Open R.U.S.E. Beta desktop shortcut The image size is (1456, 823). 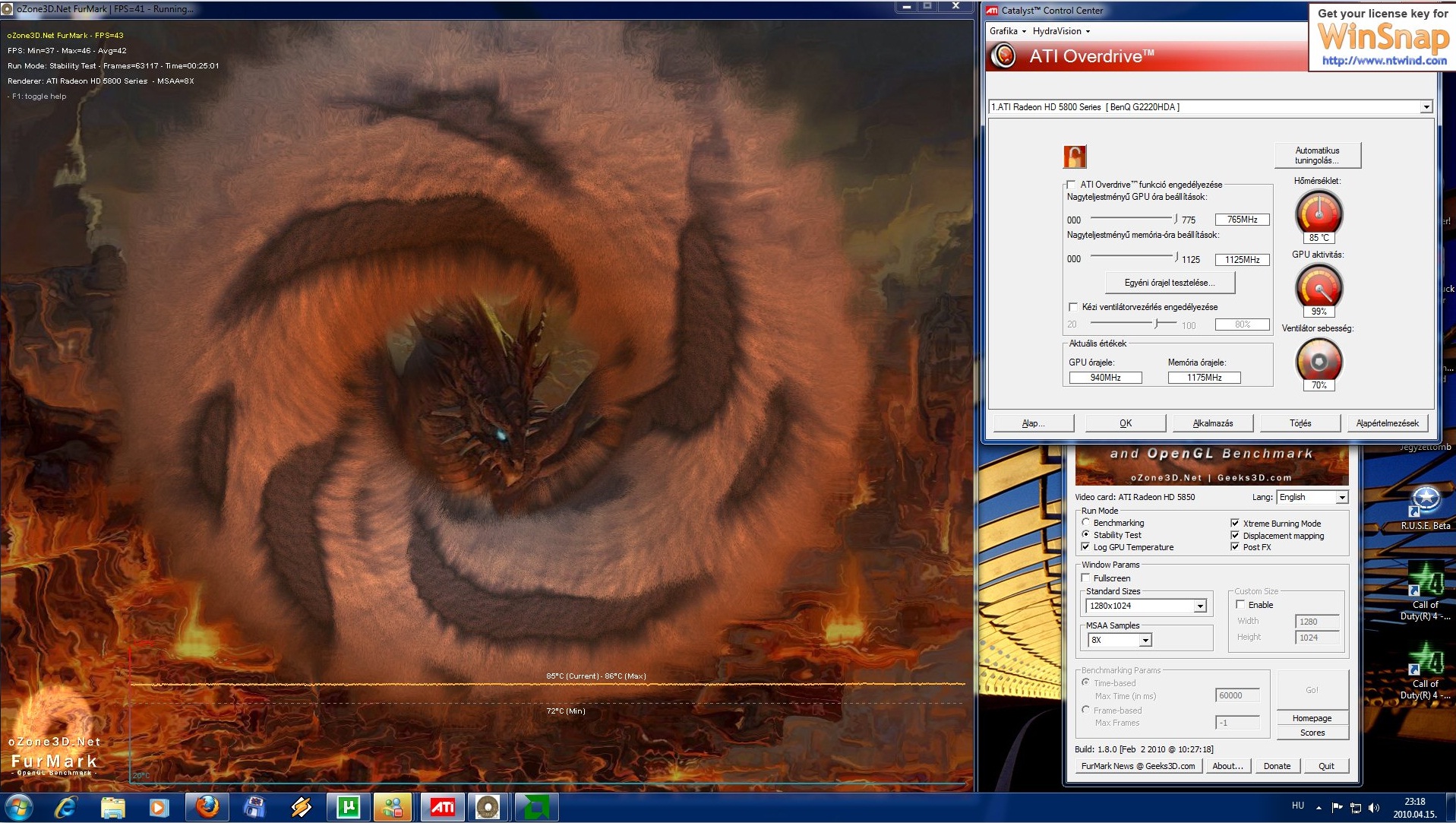click(x=1426, y=507)
